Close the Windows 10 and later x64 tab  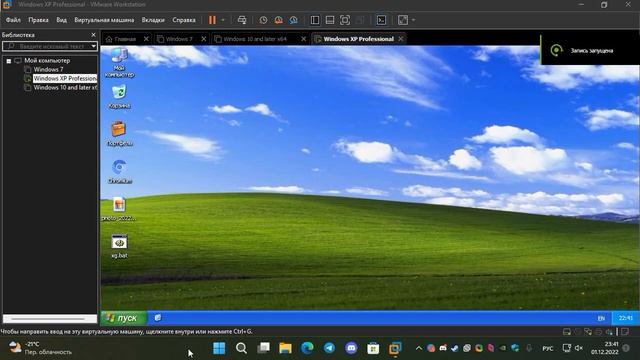[303, 39]
